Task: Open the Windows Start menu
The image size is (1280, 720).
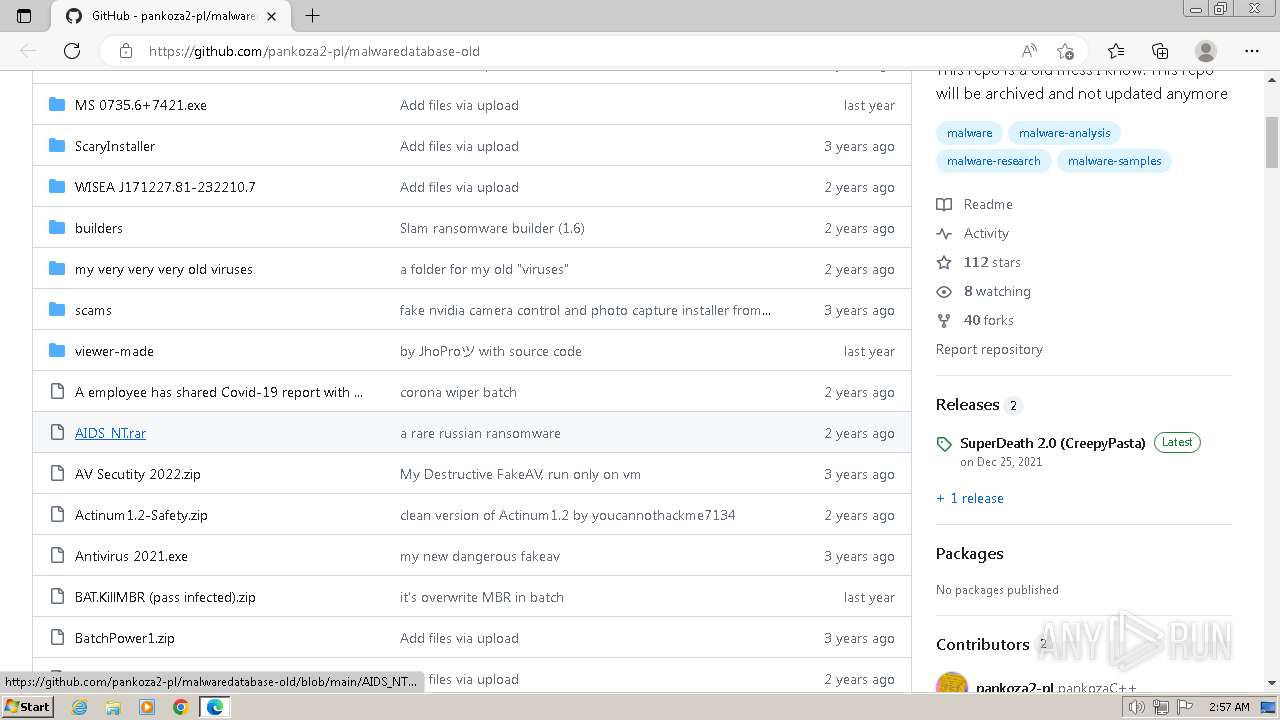Action: (x=27, y=706)
